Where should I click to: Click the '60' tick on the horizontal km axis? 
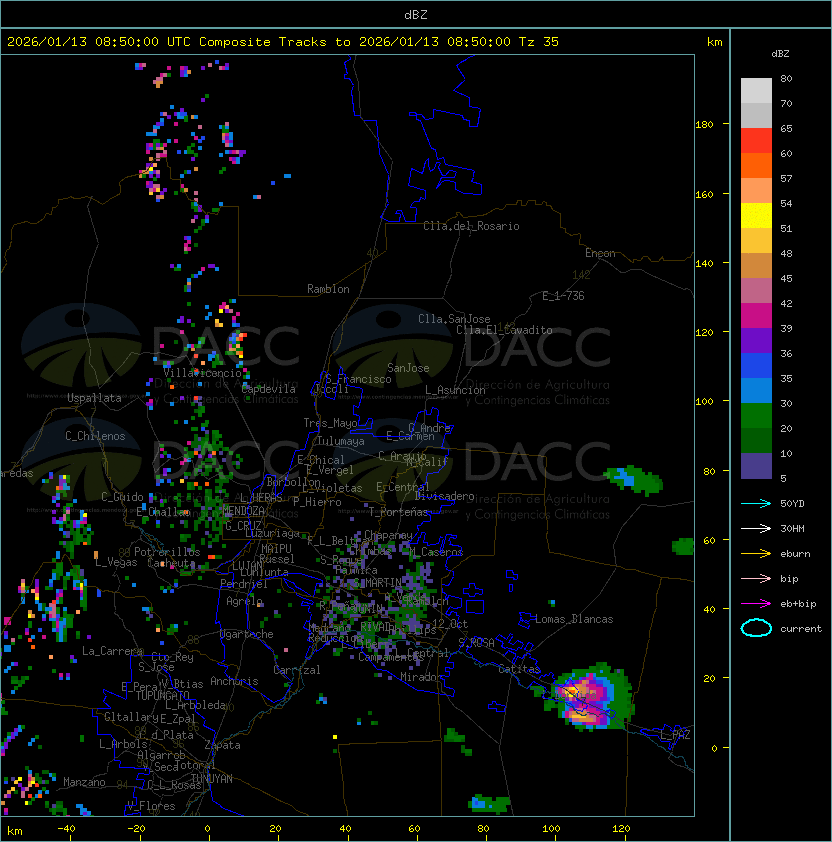click(x=414, y=829)
